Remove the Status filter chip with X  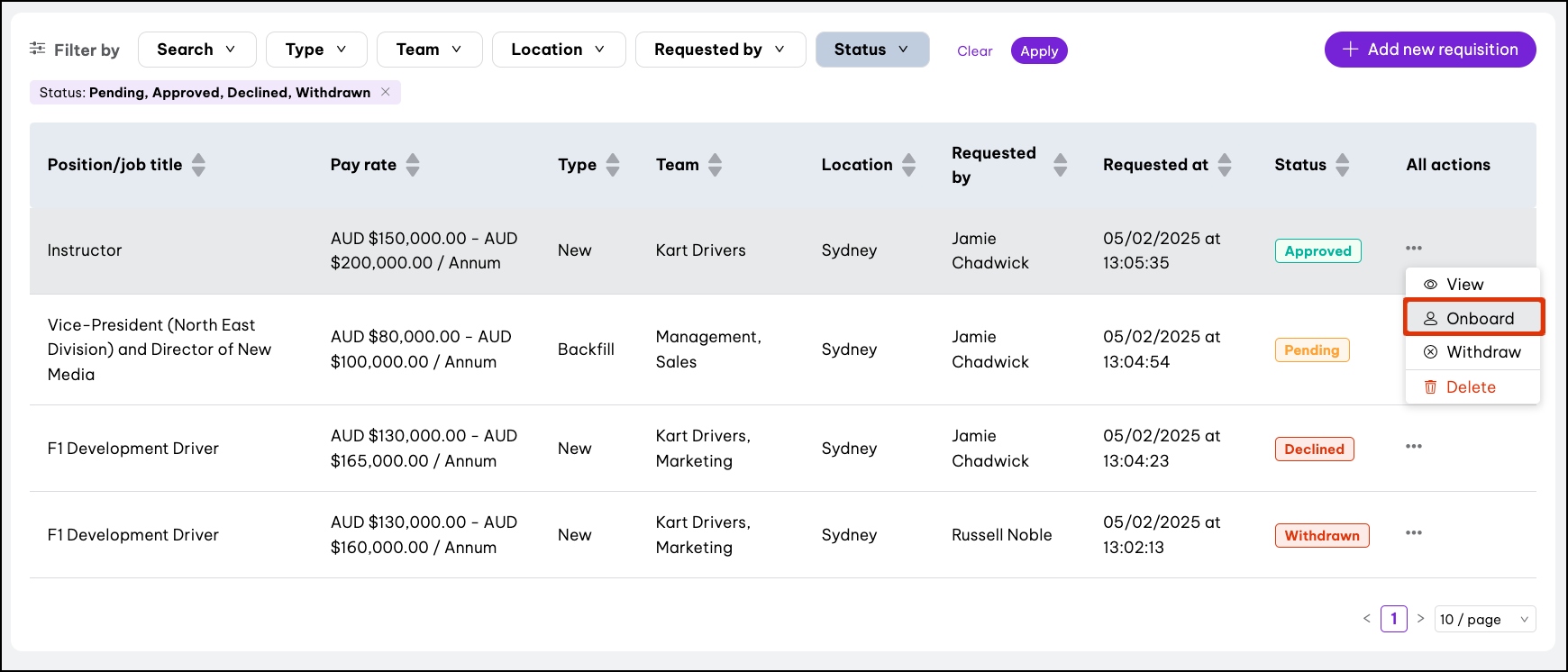(386, 92)
